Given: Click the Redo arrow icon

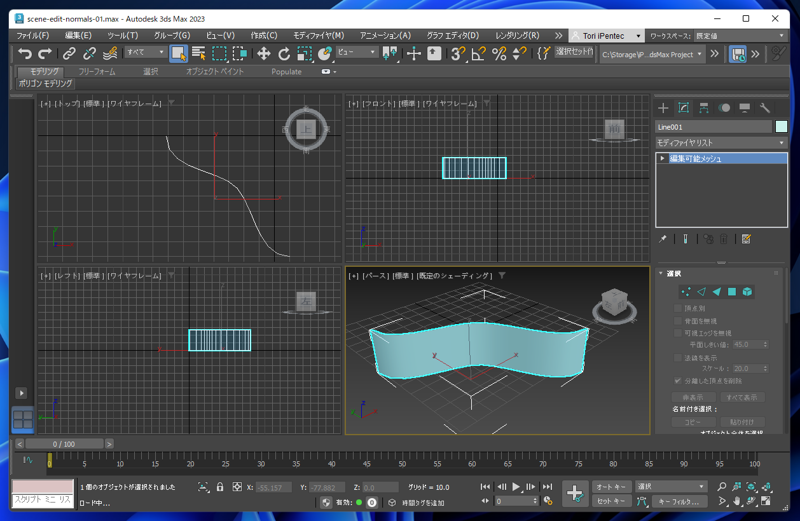Looking at the screenshot, I should 45,54.
